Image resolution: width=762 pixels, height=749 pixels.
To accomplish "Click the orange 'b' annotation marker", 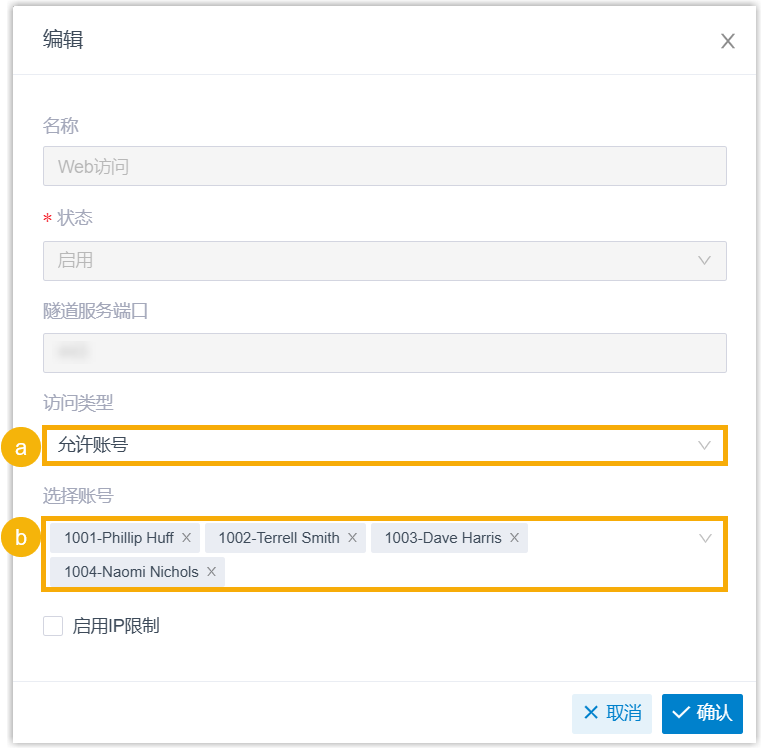I will (20, 539).
